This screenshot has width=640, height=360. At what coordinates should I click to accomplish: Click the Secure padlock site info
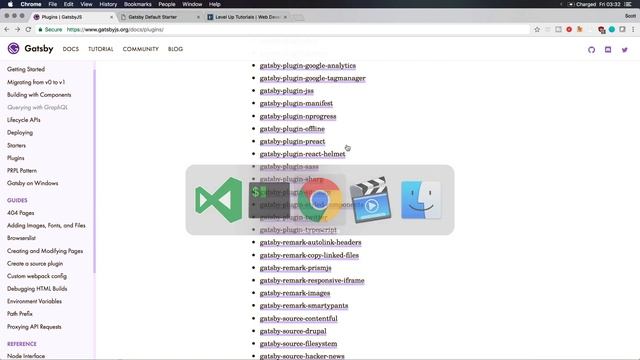(50, 29)
